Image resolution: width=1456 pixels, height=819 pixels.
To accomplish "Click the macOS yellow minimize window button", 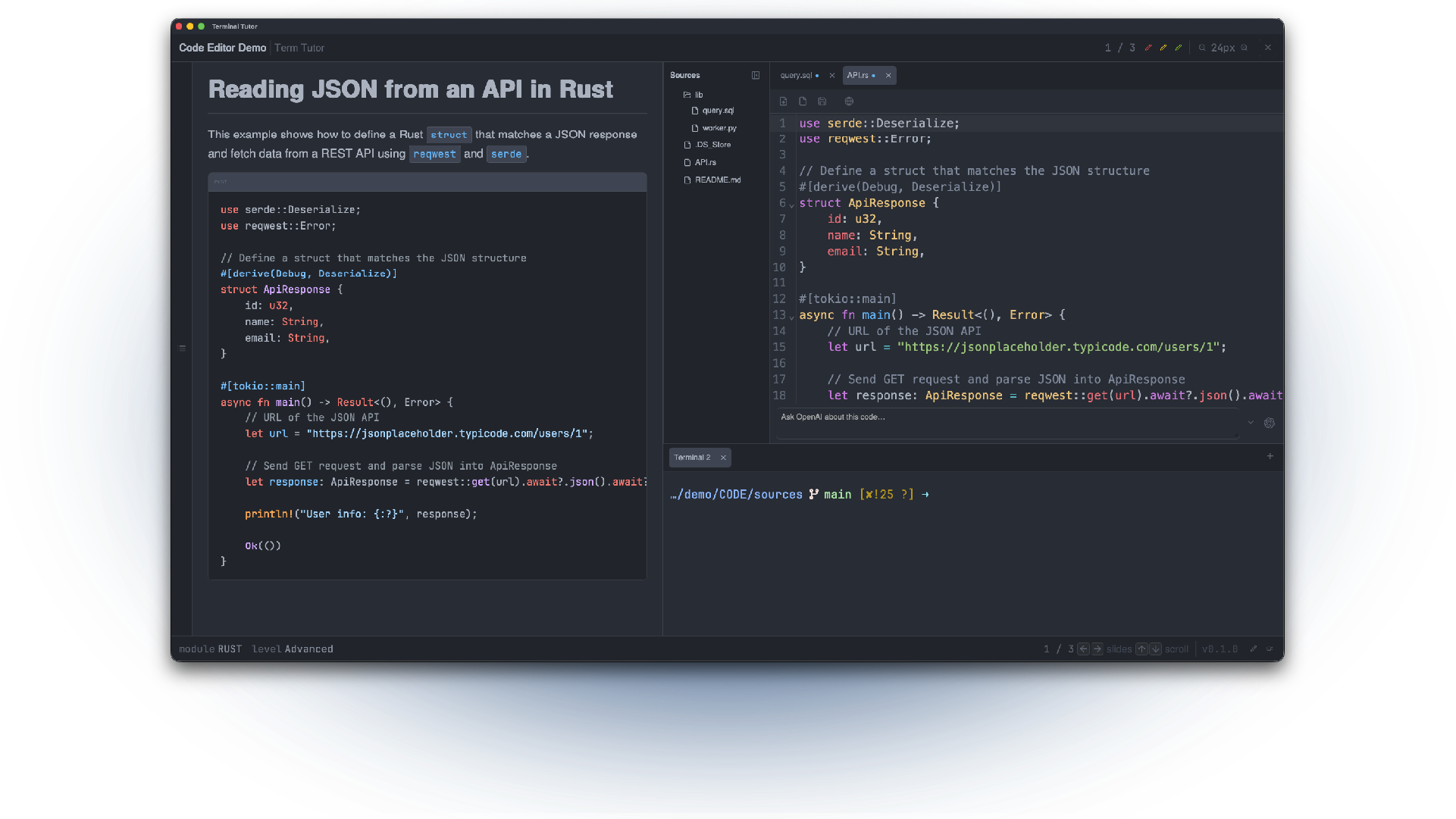I will point(190,27).
